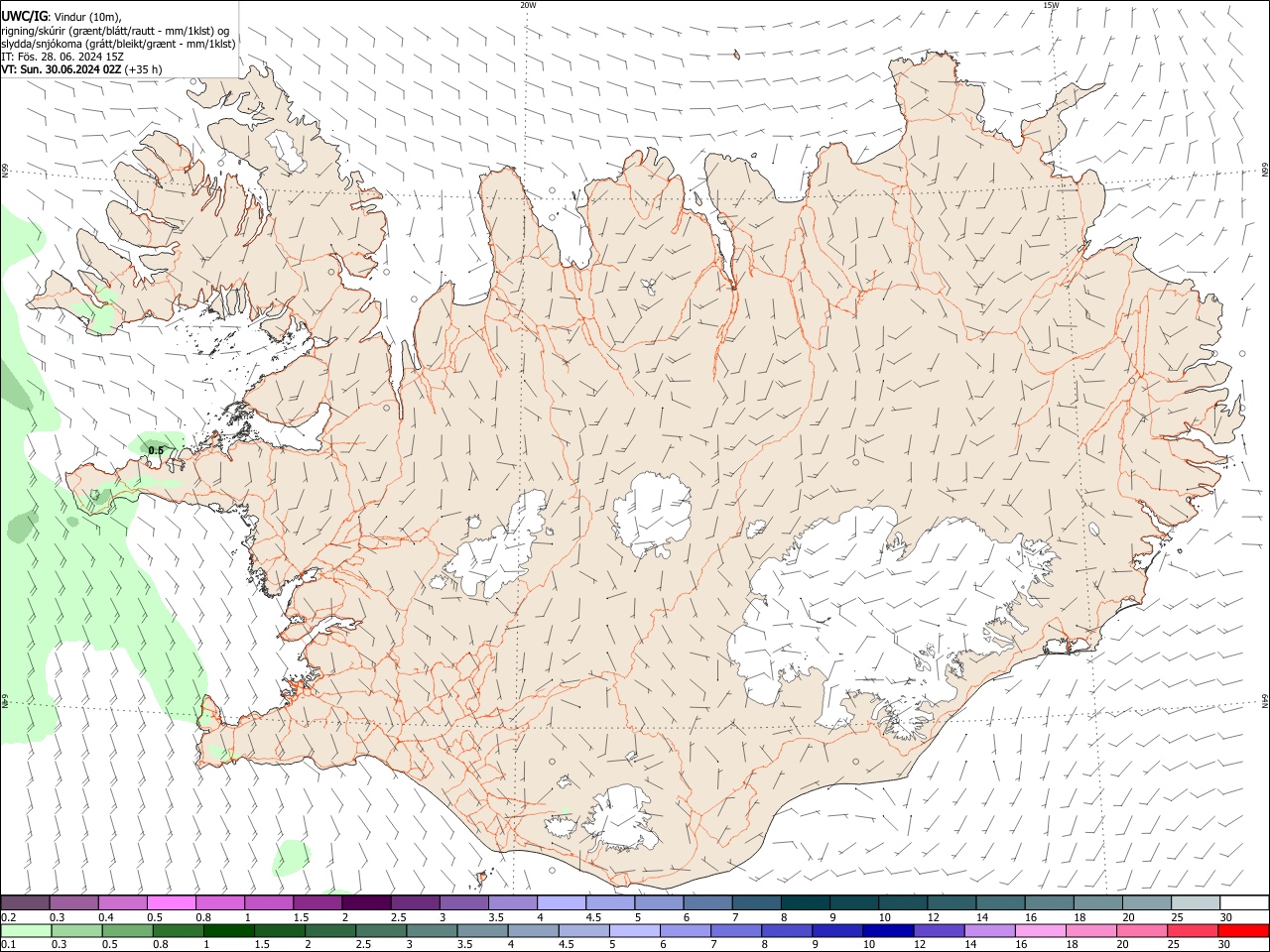
Task: Click the 0.5 precipitation contour label on the map
Action: [156, 450]
